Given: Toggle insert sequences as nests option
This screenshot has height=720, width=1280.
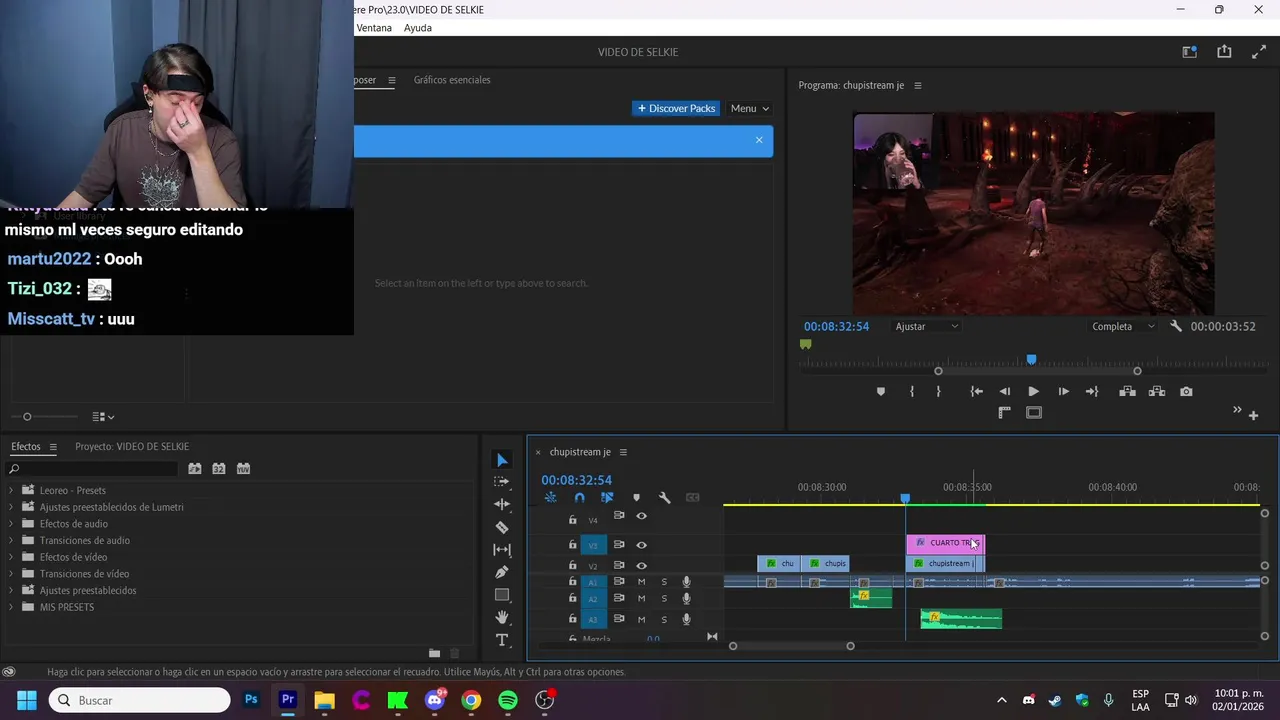Looking at the screenshot, I should coord(550,498).
